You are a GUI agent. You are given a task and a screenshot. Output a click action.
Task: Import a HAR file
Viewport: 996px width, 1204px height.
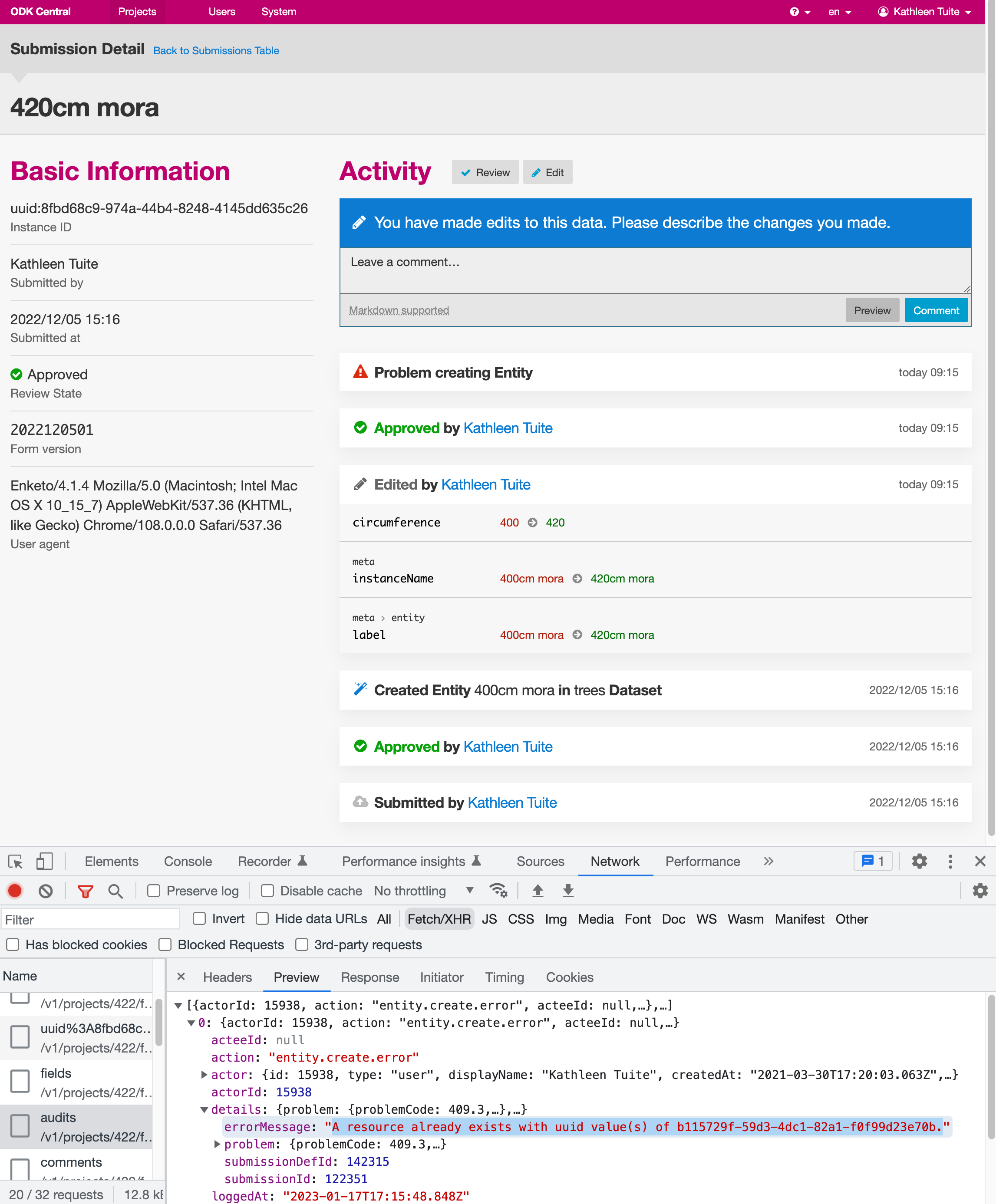pos(538,890)
